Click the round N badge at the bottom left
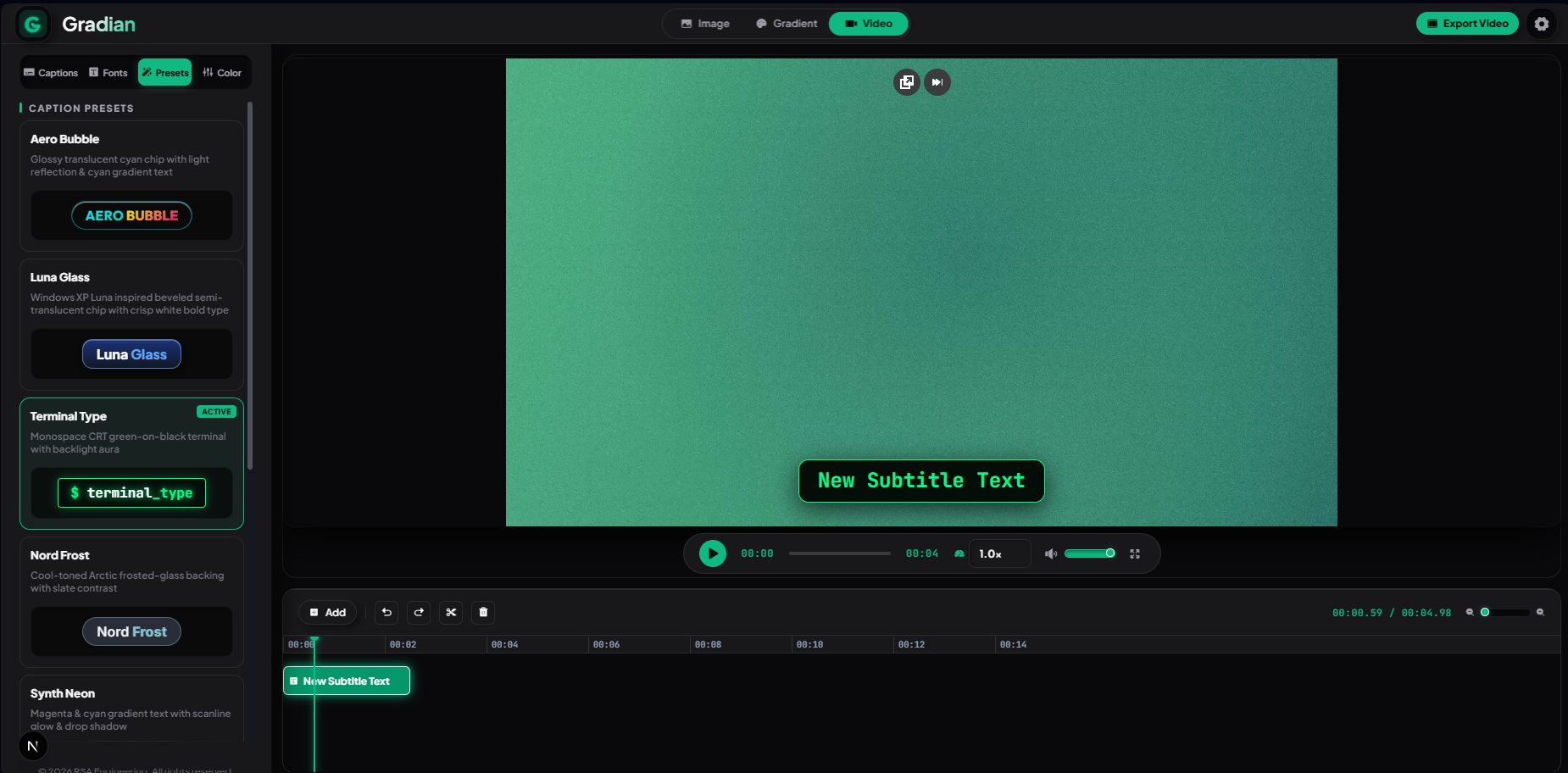 (33, 746)
